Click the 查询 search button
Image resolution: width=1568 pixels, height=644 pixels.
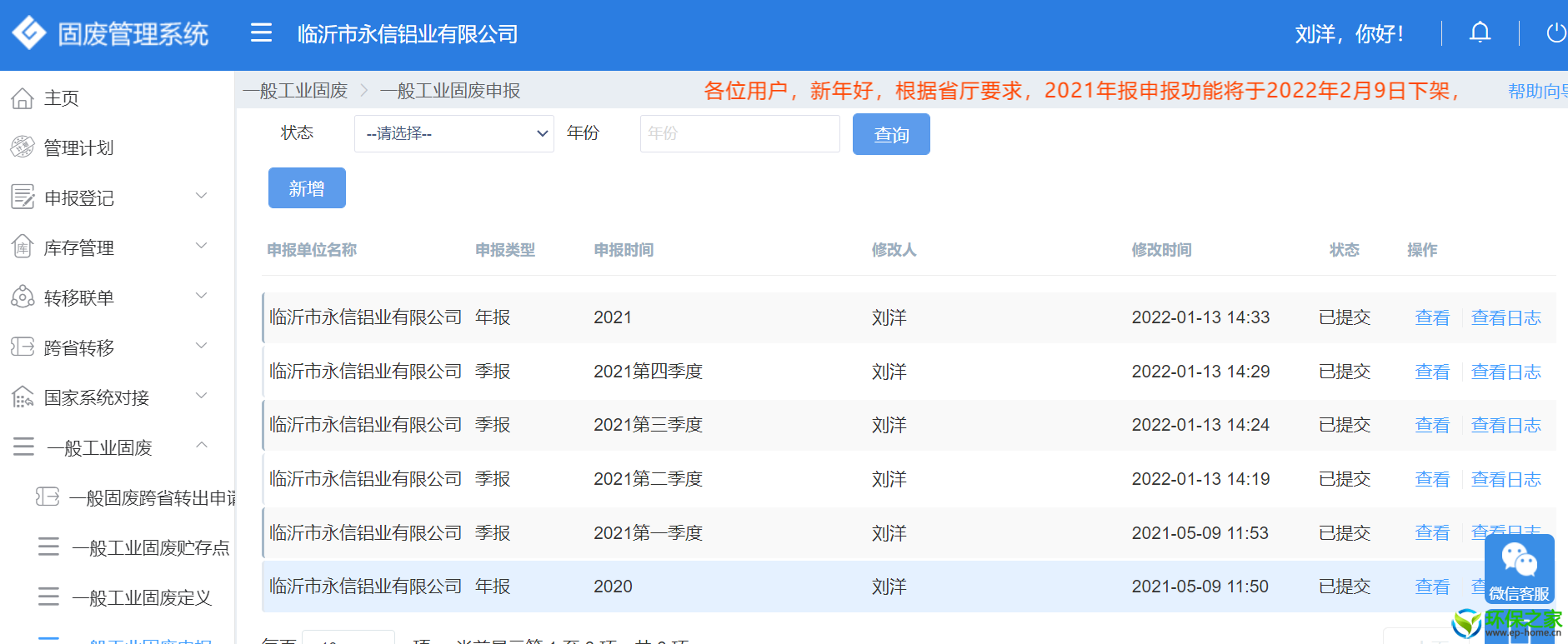(x=891, y=134)
